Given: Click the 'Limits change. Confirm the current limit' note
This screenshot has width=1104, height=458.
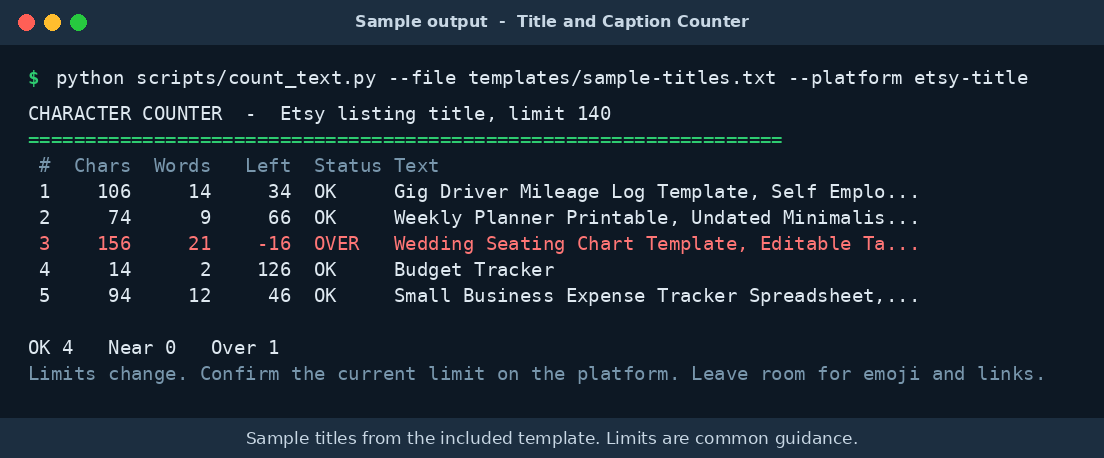Looking at the screenshot, I should coord(256,374).
